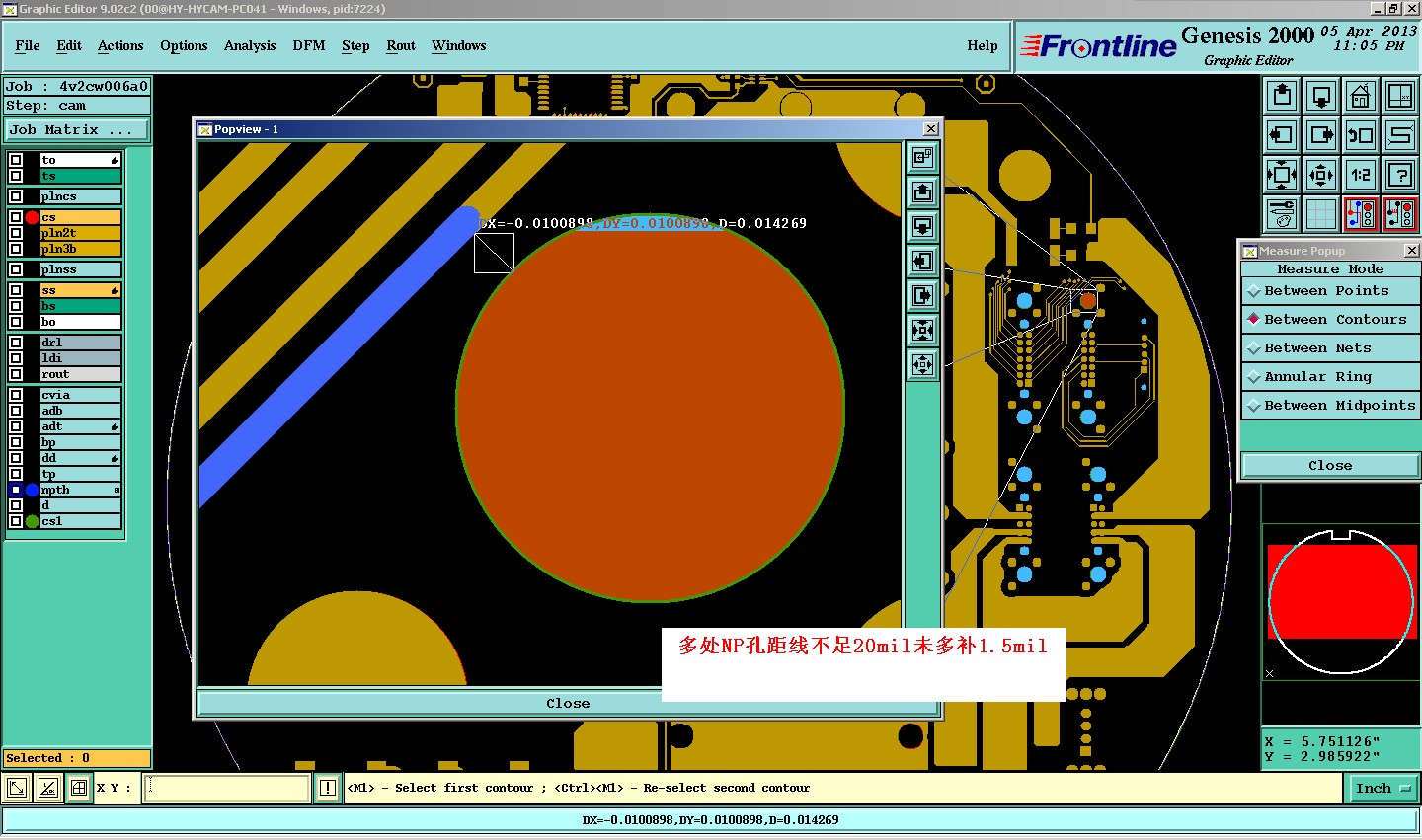This screenshot has height=840, width=1422.
Task: Click the 1:2 scale icon
Action: 1361,175
